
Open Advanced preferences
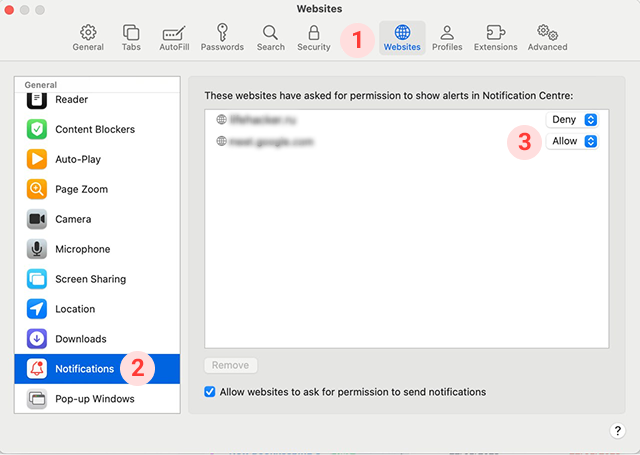[547, 38]
